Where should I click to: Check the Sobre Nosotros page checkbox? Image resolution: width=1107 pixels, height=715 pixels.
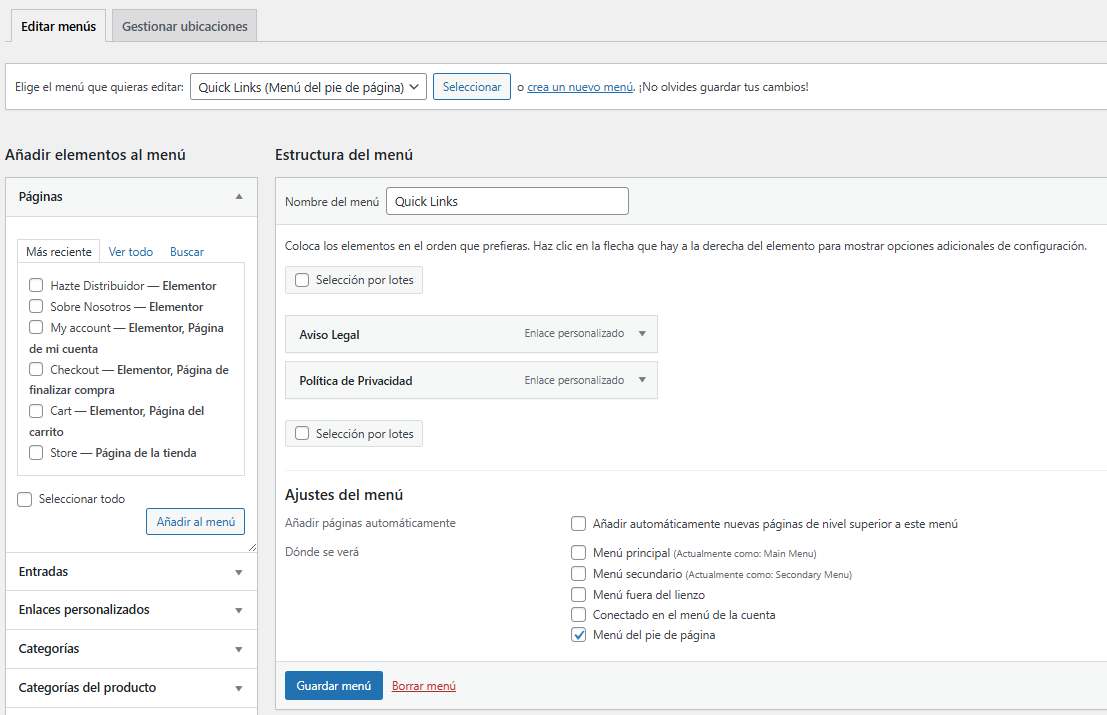click(x=36, y=307)
